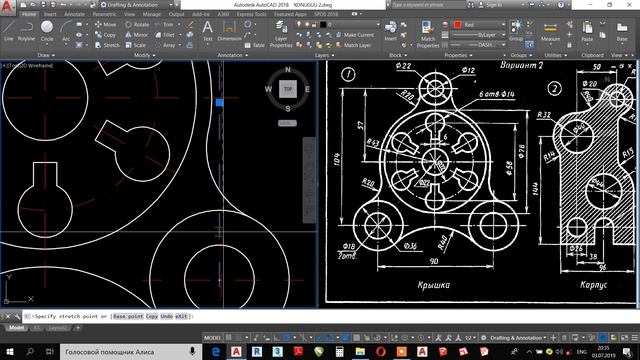Toggle MODEL space status button

(x=212, y=338)
